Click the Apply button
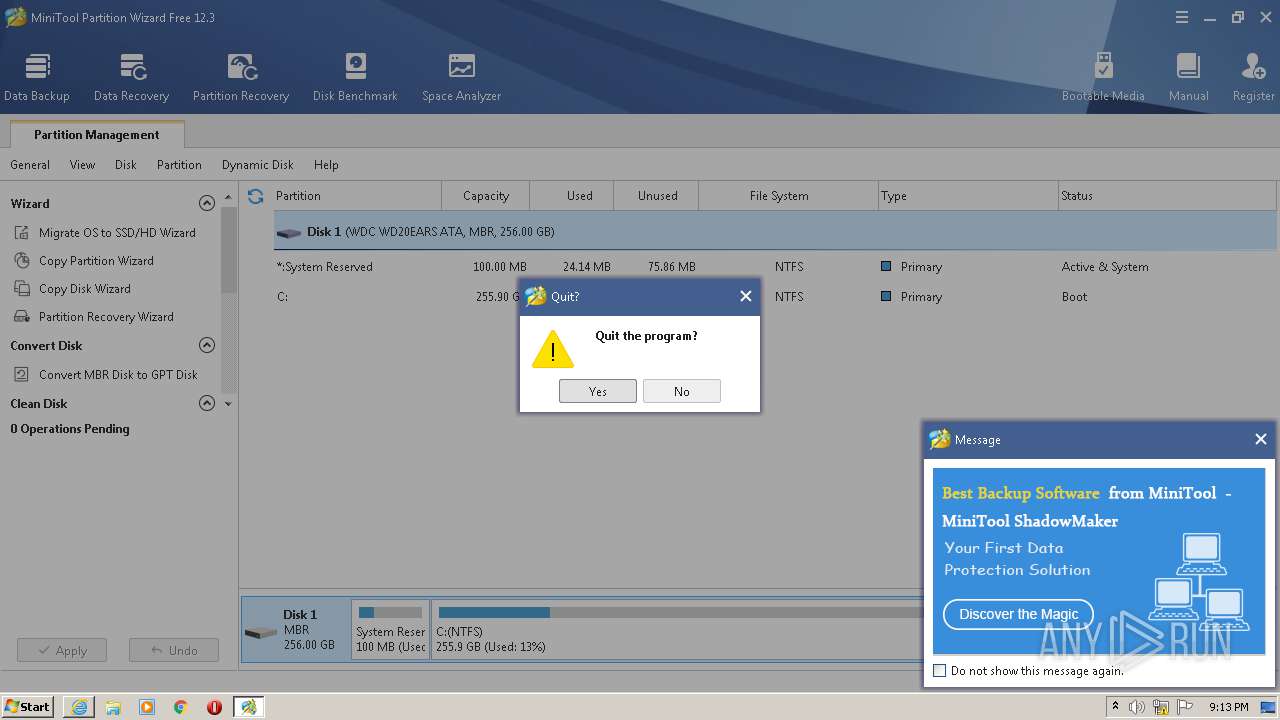1280x720 pixels. pyautogui.click(x=62, y=650)
